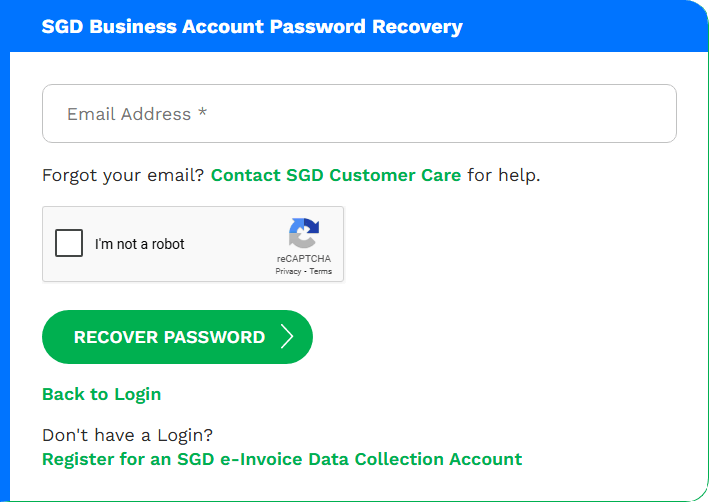
Task: Click the "for help." text after Customer Care
Action: coord(504,175)
